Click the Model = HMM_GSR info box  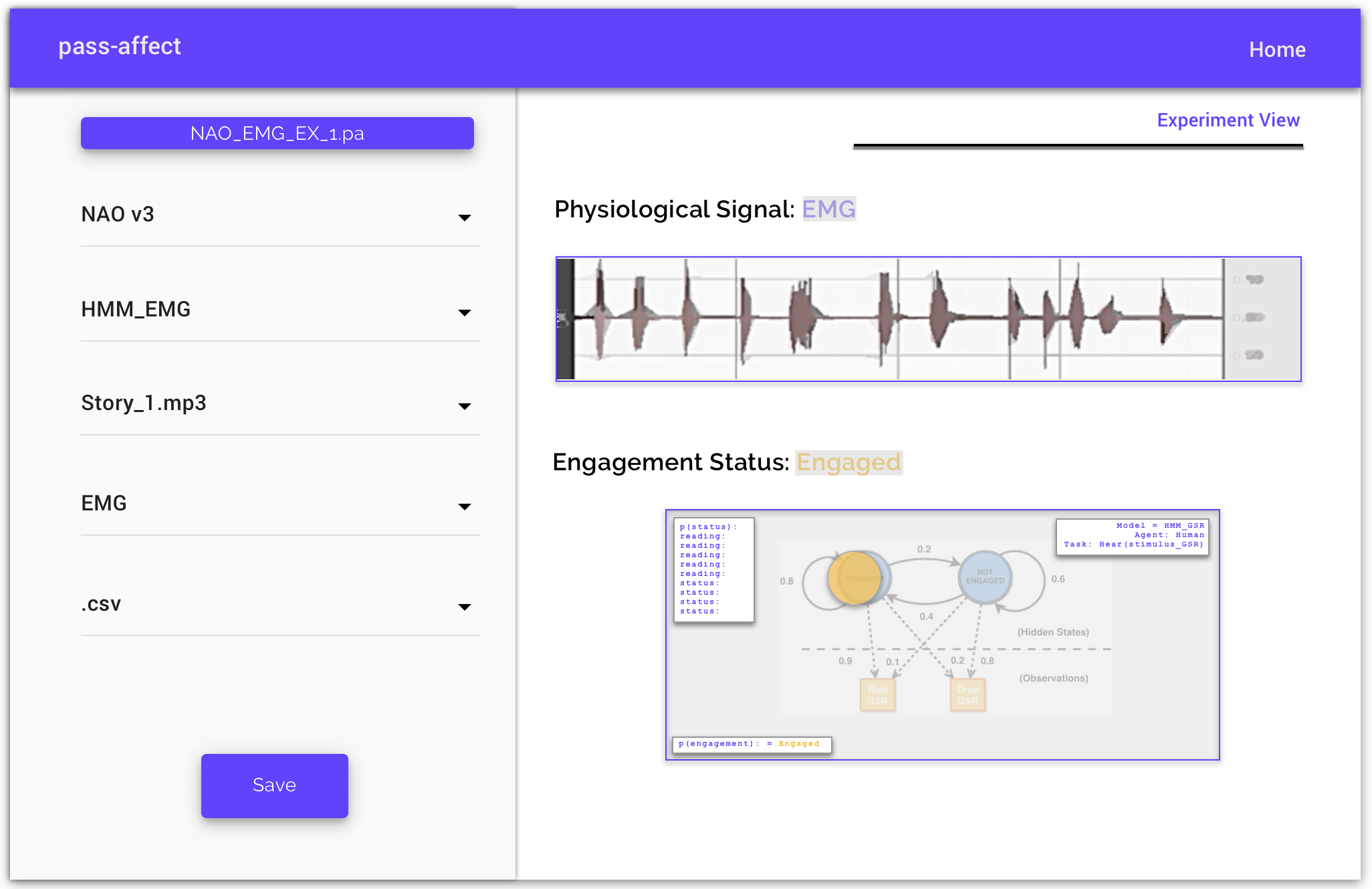pos(1133,536)
